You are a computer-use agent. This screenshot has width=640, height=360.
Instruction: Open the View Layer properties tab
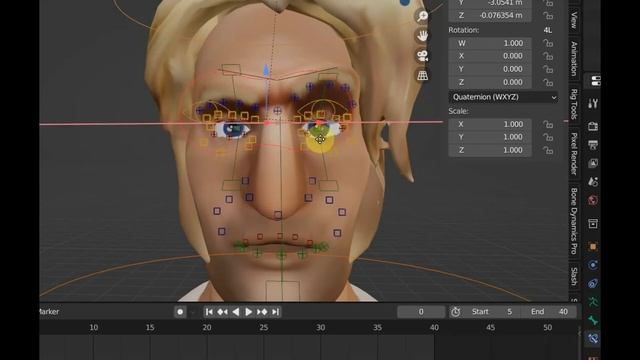pos(593,163)
